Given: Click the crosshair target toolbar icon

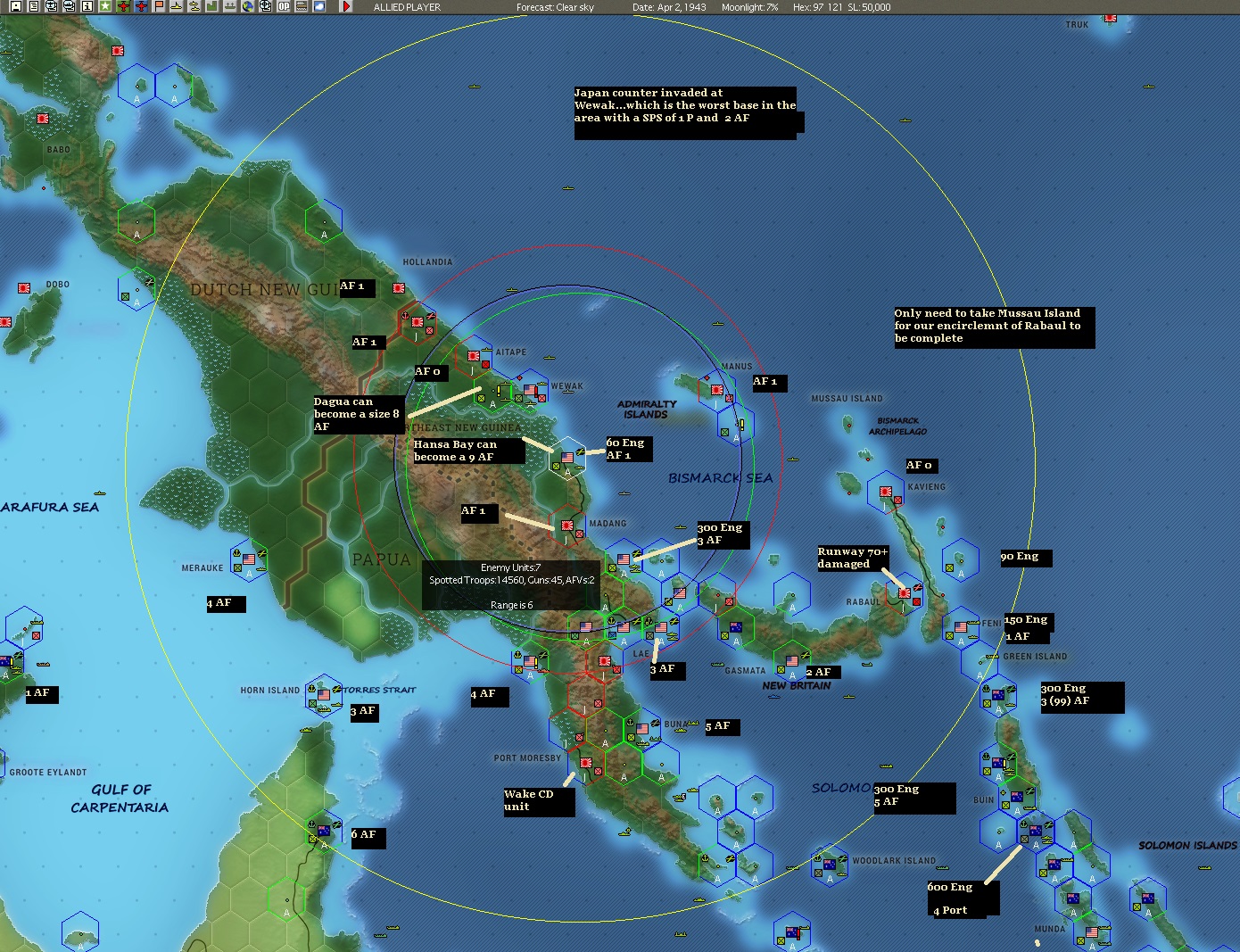Looking at the screenshot, I should pos(266,6).
